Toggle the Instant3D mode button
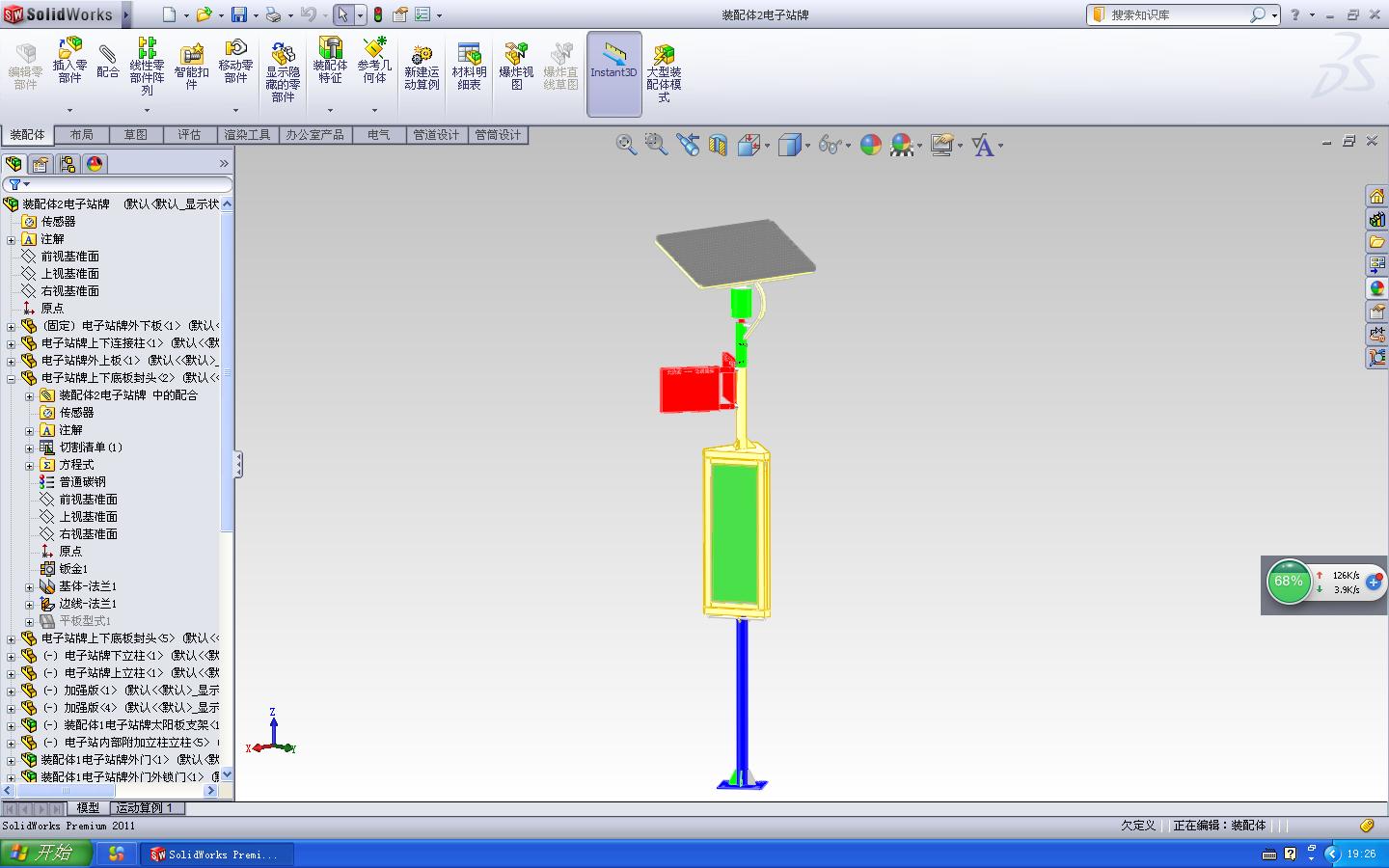This screenshot has height=868, width=1389. coord(613,73)
